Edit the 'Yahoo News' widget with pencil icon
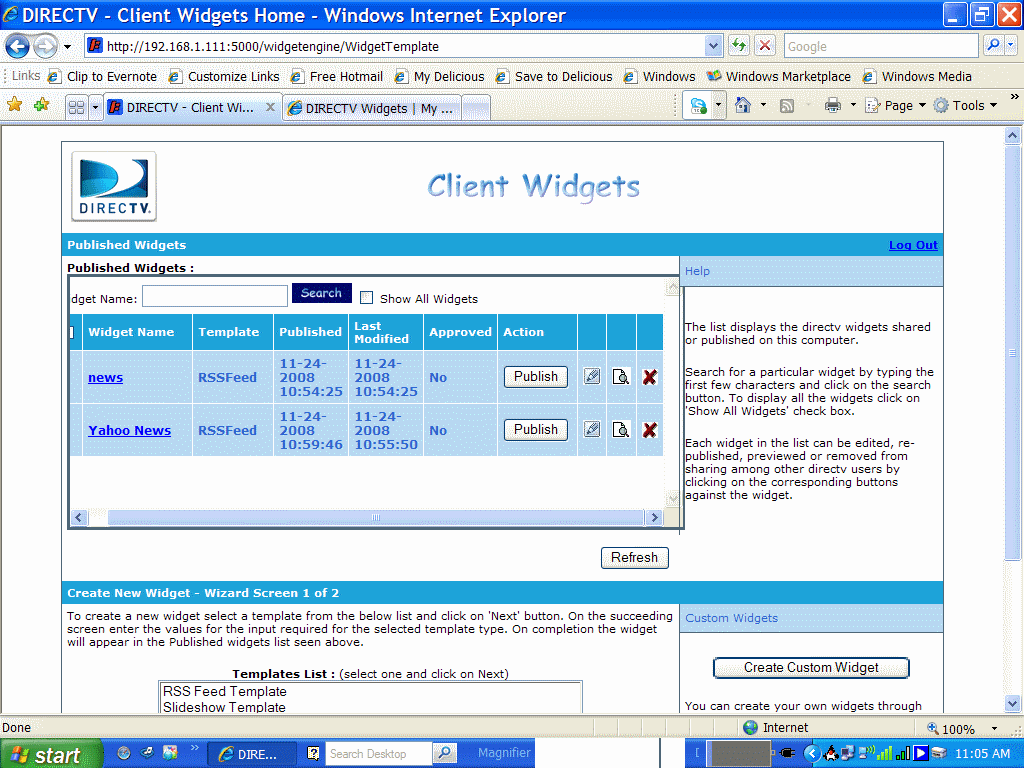This screenshot has height=768, width=1024. click(592, 430)
